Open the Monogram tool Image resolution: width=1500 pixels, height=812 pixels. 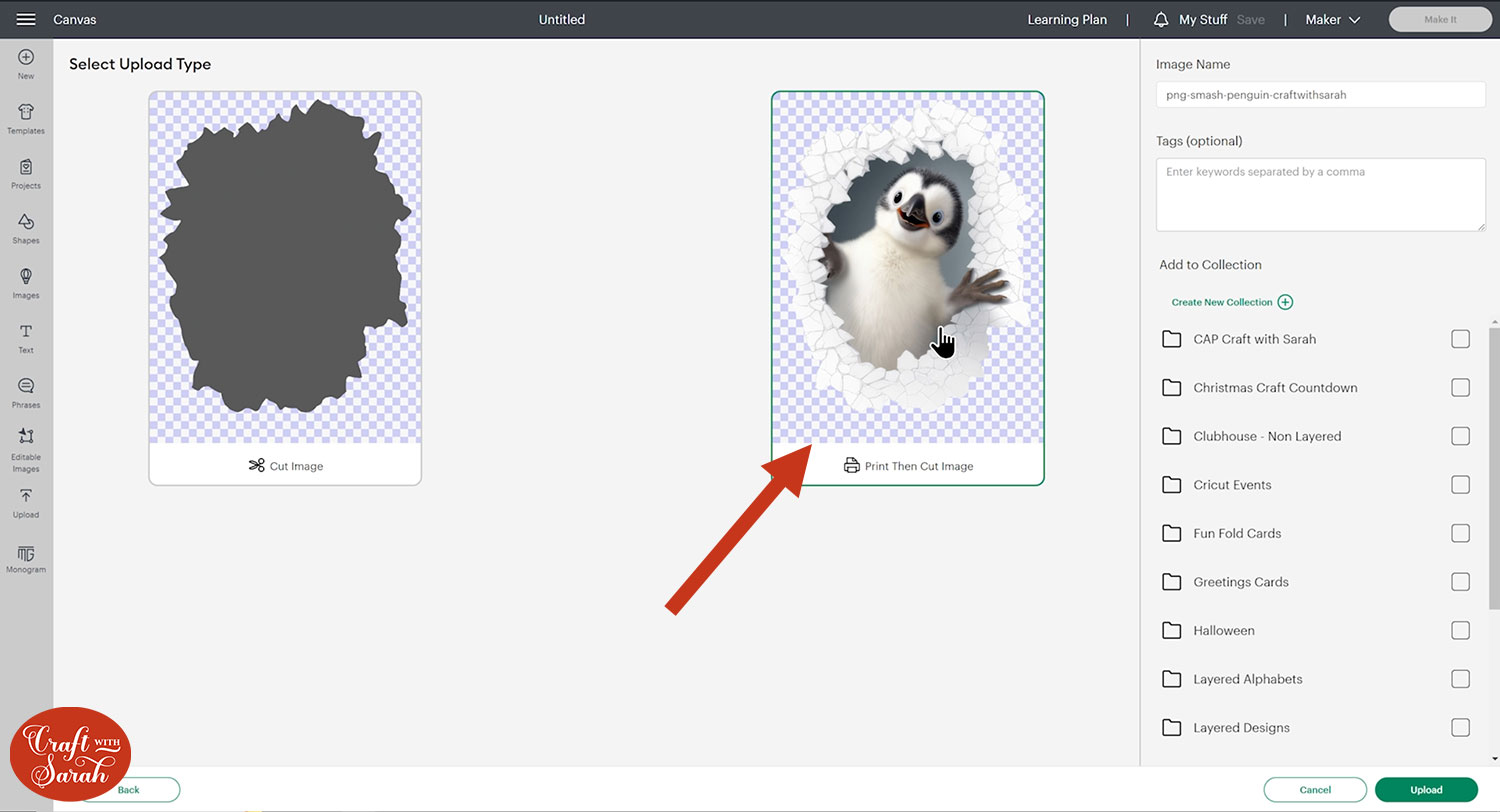(x=26, y=560)
